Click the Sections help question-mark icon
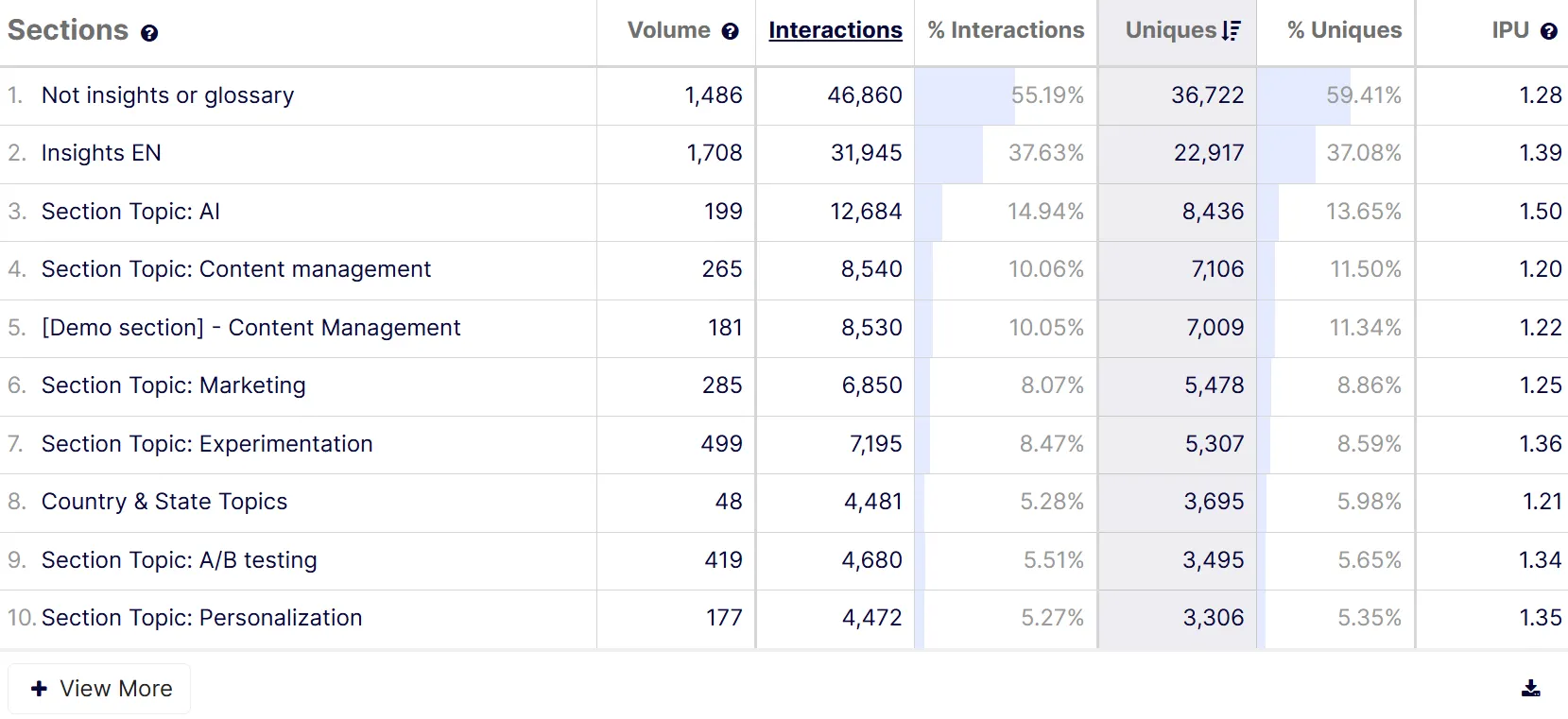 (149, 33)
